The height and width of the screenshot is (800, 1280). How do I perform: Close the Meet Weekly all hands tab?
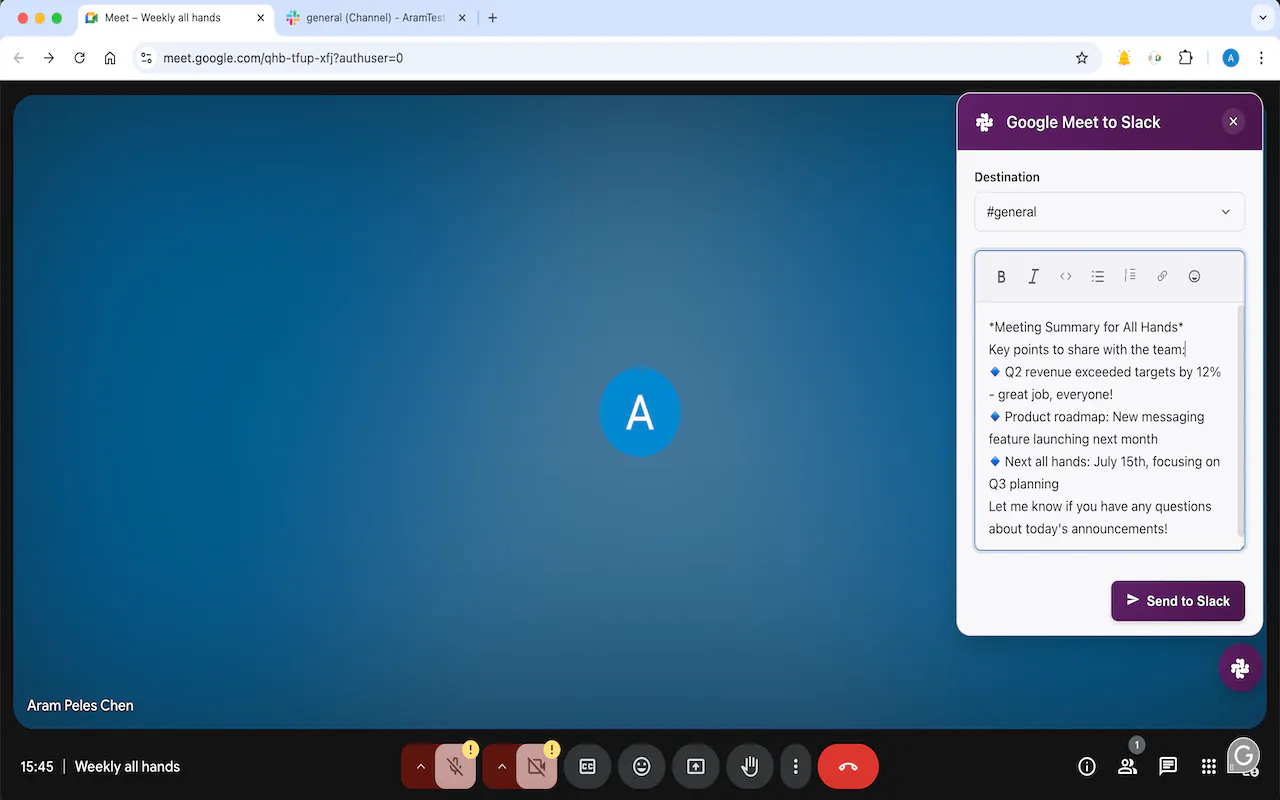pos(260,18)
